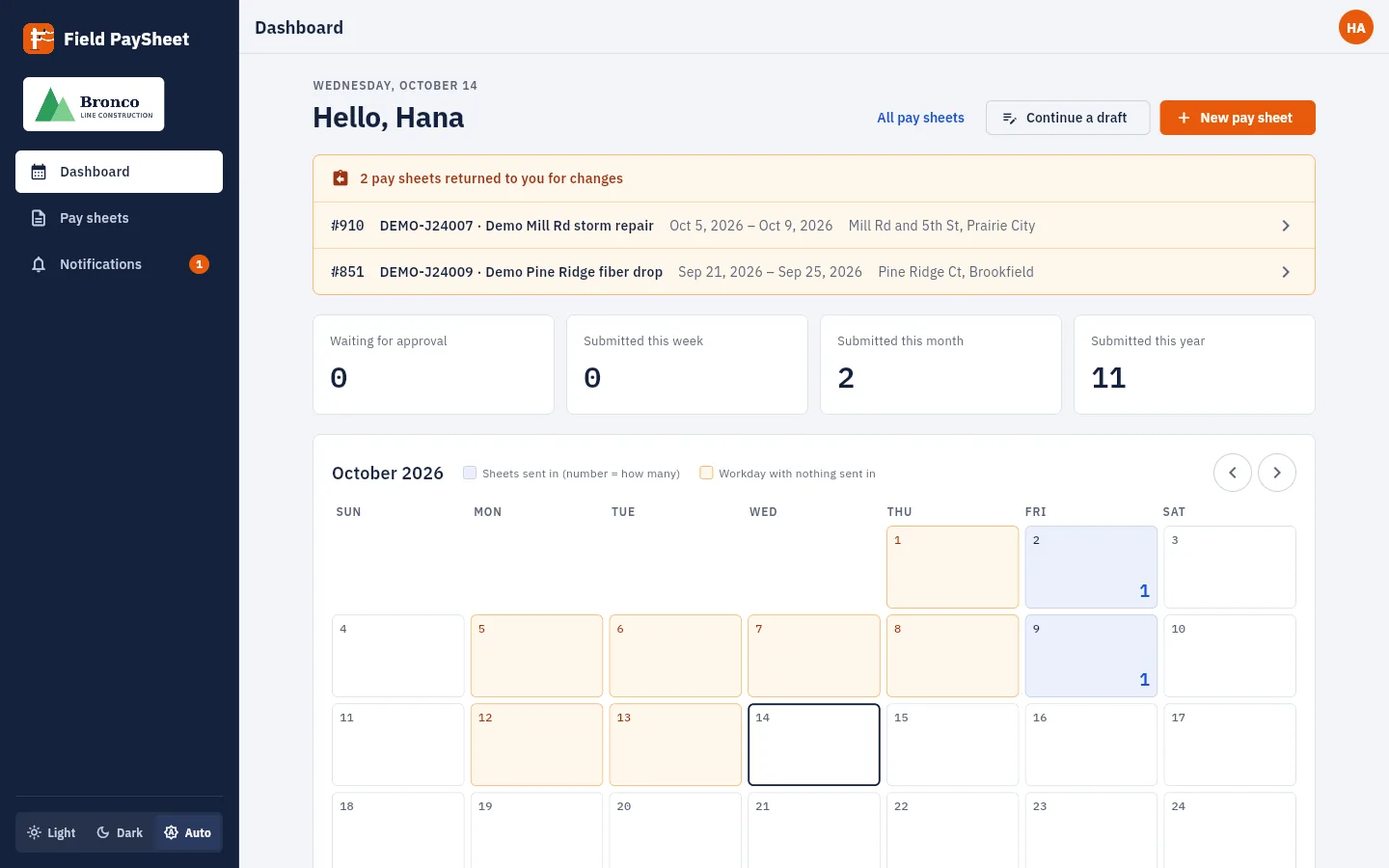Image resolution: width=1389 pixels, height=868 pixels.
Task: Go to Dashboard in the sidebar
Action: point(119,172)
